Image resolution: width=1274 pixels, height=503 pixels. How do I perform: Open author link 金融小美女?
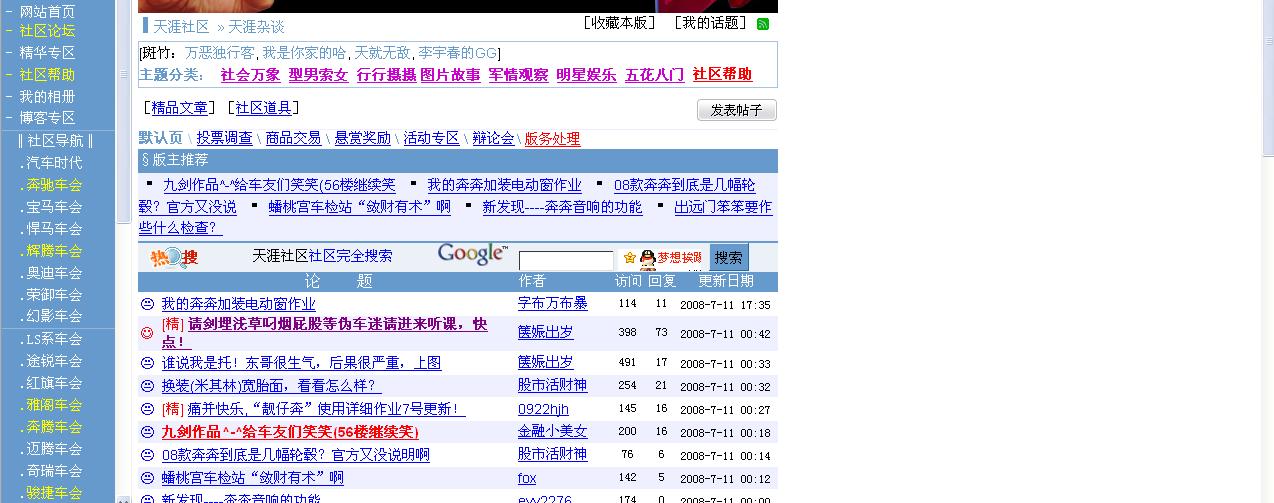pos(552,432)
